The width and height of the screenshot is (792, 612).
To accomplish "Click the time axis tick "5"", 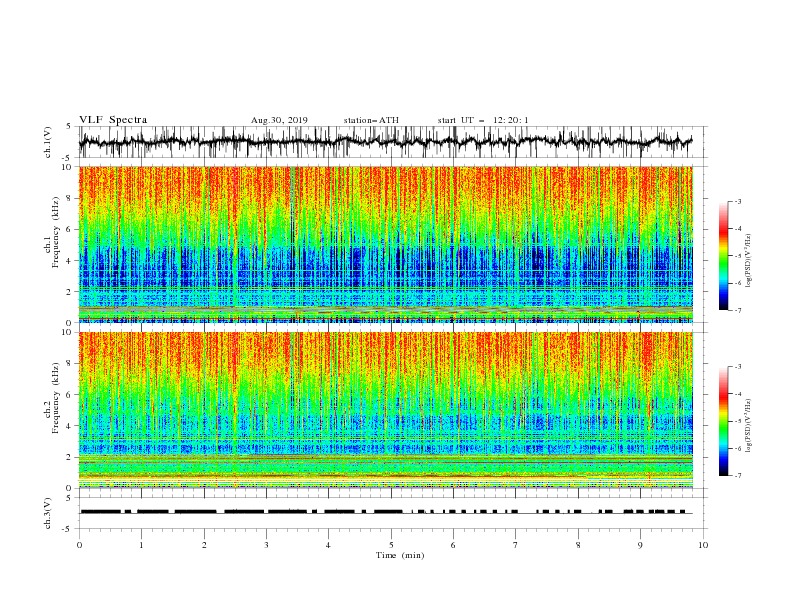I will click(x=391, y=545).
